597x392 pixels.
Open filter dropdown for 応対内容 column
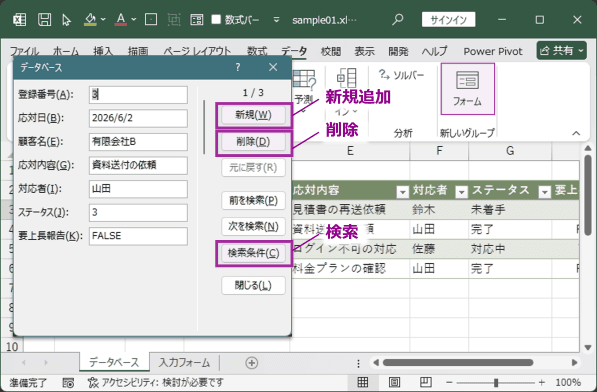(402, 192)
